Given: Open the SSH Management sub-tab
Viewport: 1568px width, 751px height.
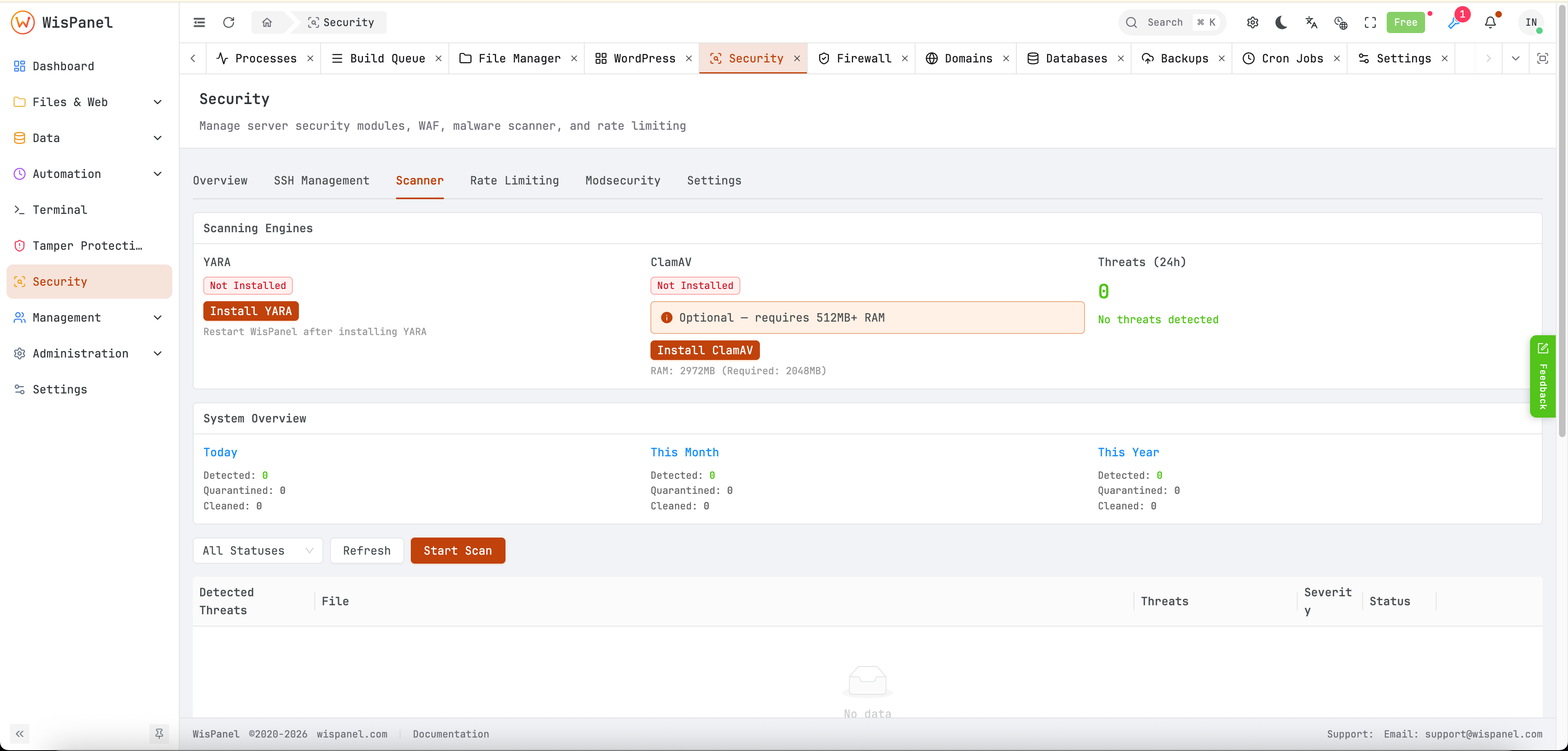Looking at the screenshot, I should [321, 180].
